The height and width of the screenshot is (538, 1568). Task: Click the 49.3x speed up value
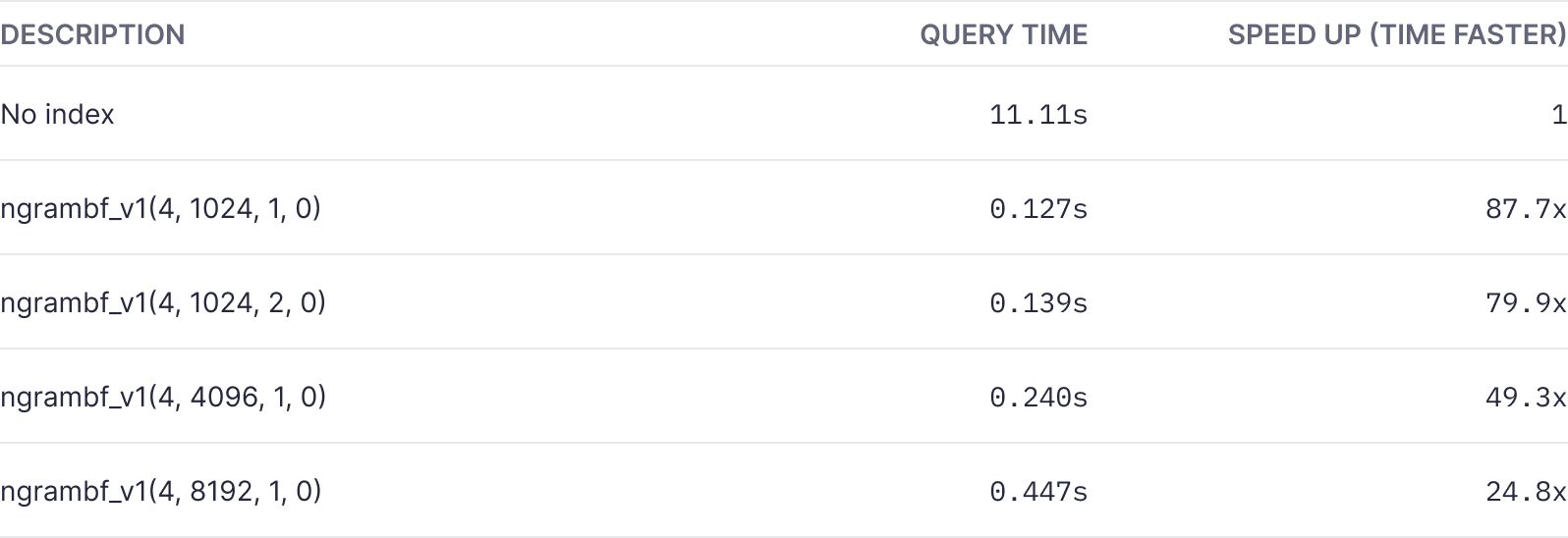click(x=1525, y=398)
